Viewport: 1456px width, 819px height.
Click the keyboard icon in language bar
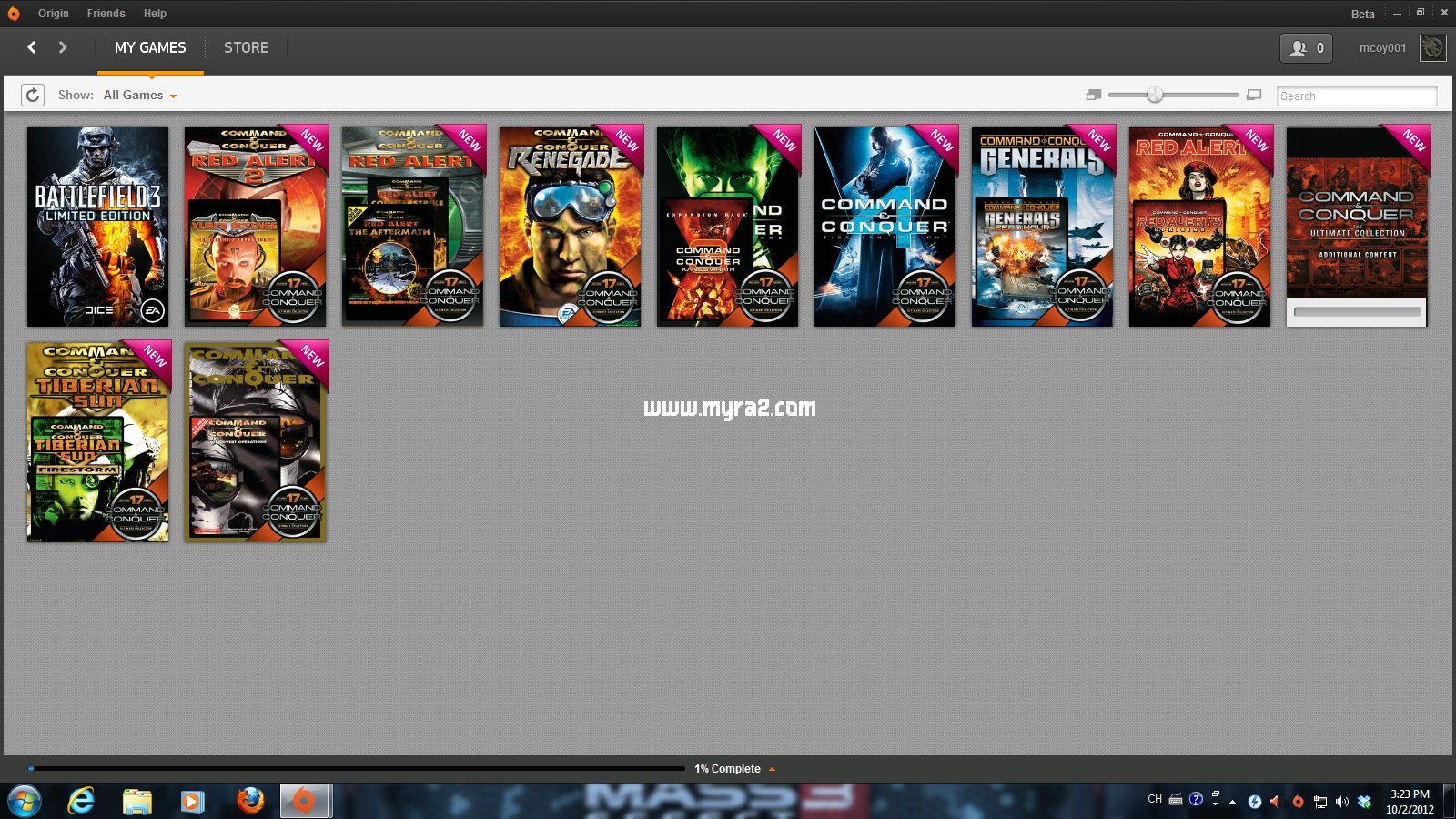[1176, 800]
